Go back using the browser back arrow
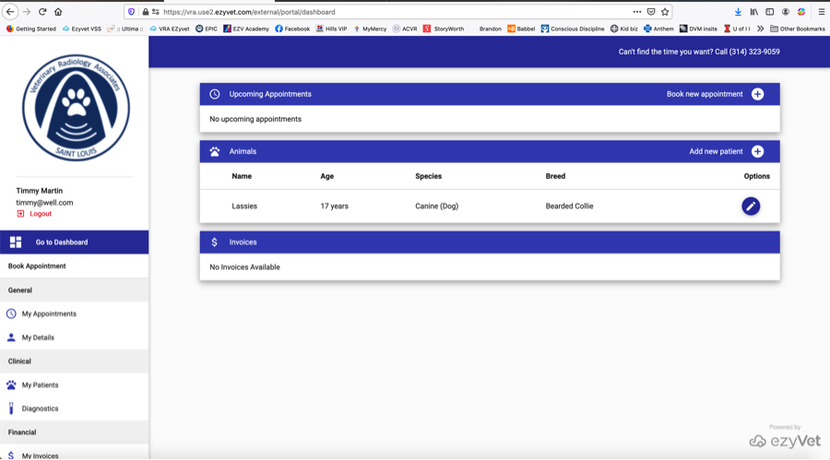The image size is (830, 460). (11, 12)
